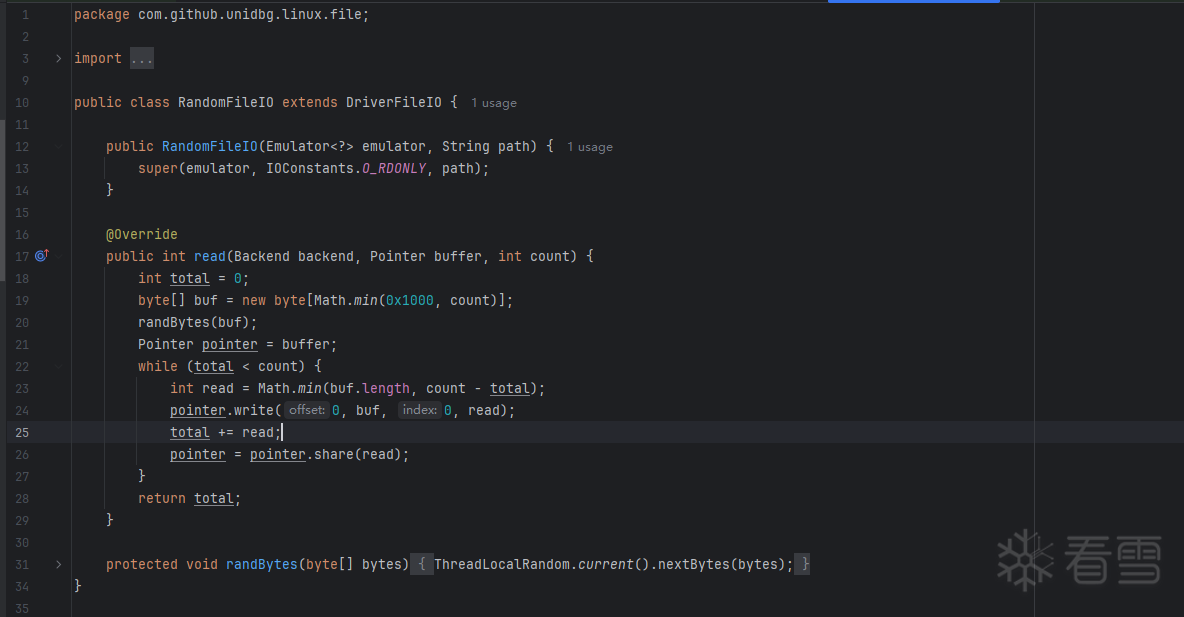Image resolution: width=1184 pixels, height=617 pixels.
Task: Click line number 25 in the gutter
Action: tap(22, 433)
